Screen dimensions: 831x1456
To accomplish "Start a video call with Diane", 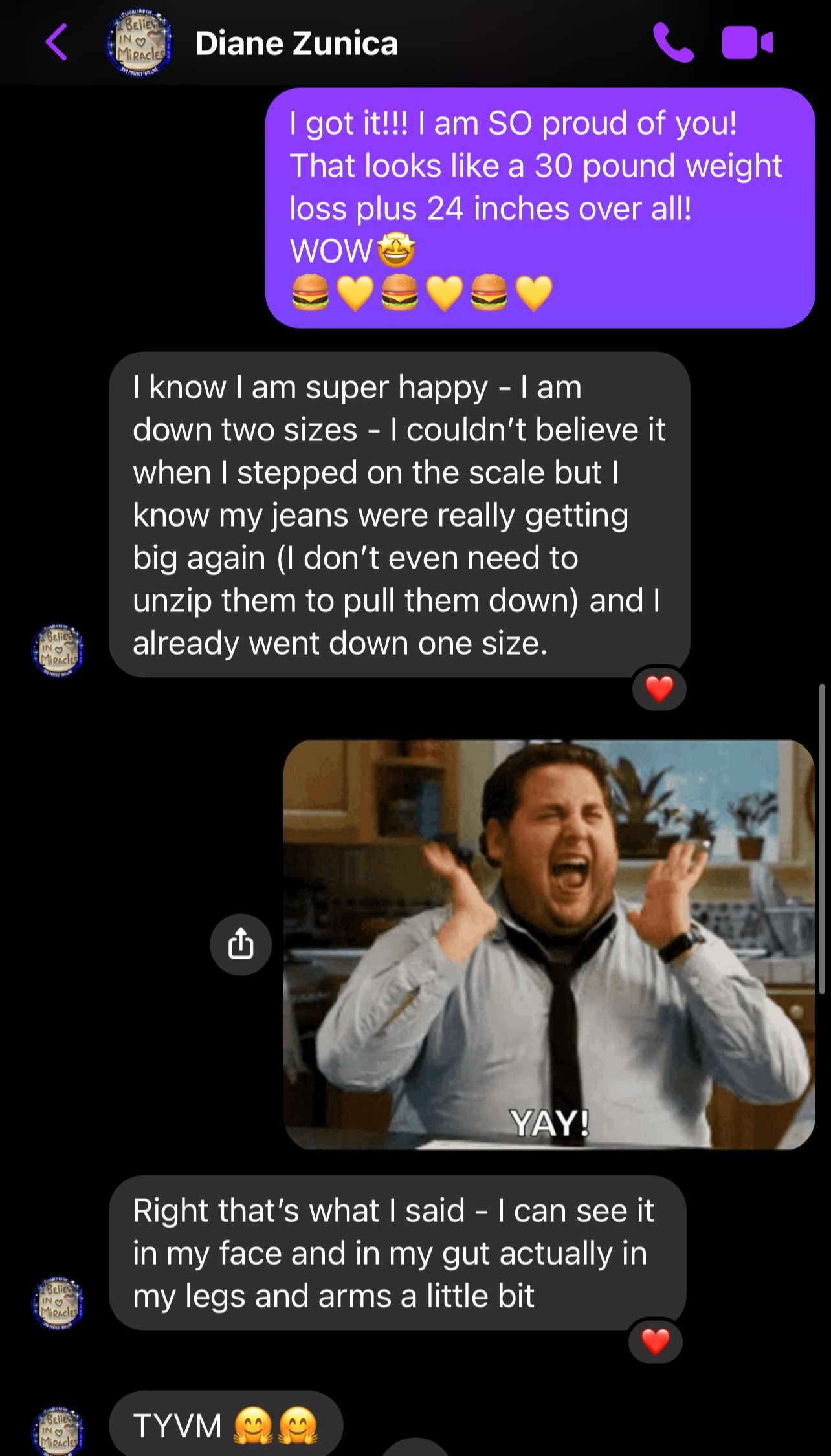I will coord(748,43).
